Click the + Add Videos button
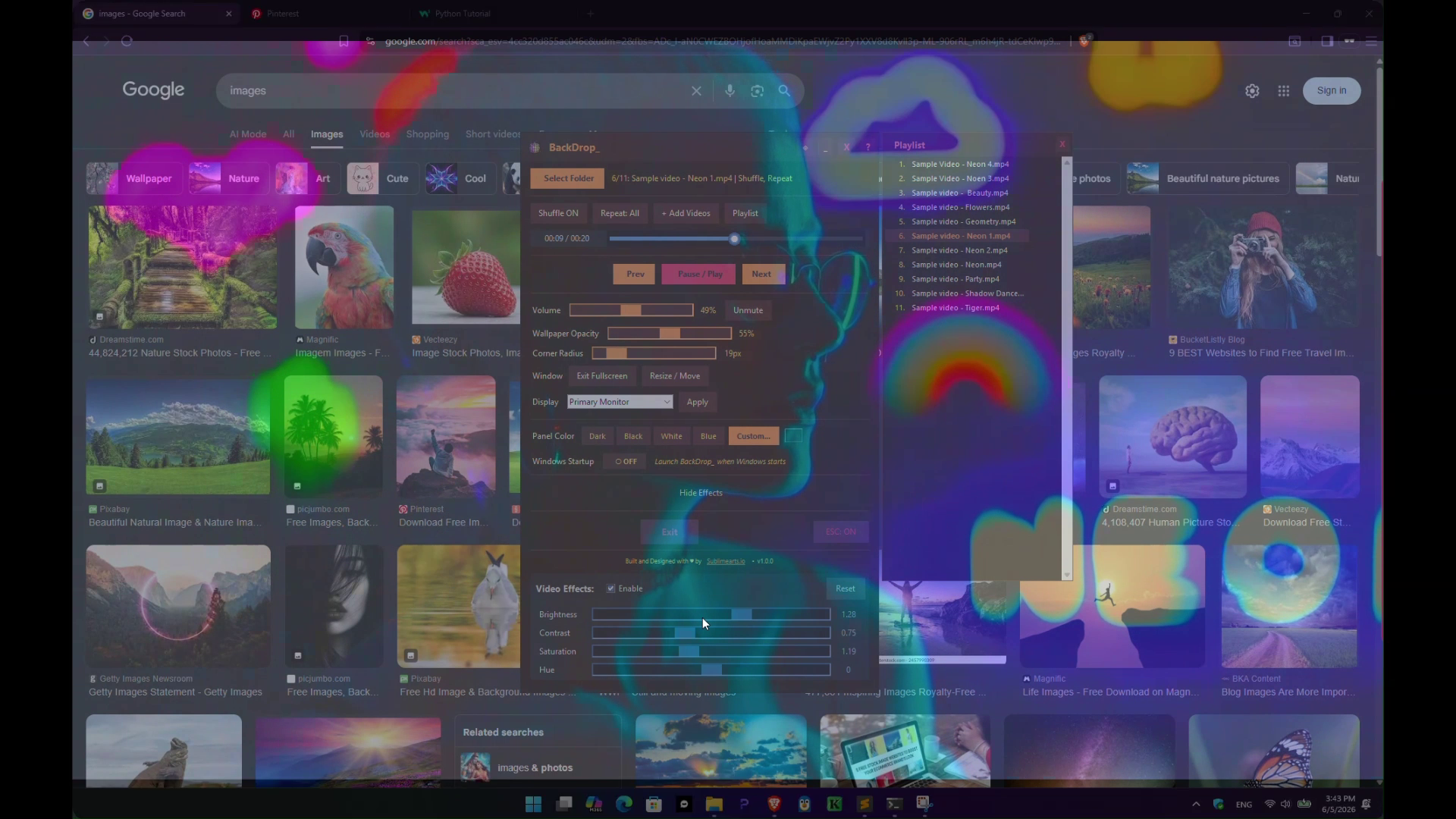 point(686,213)
